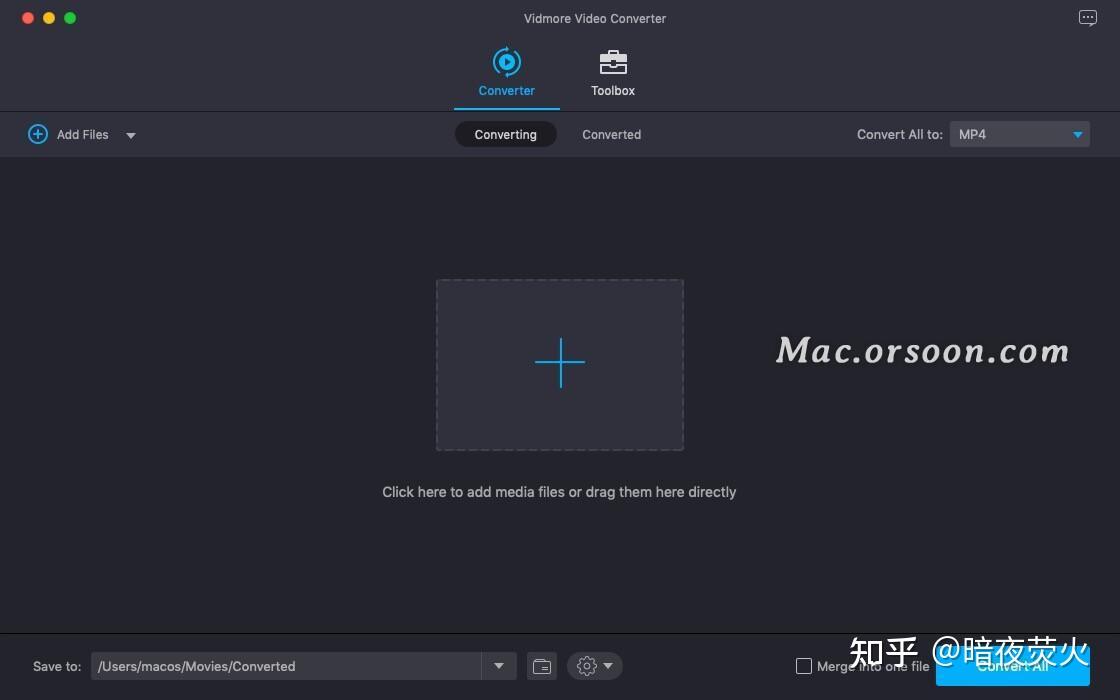Open the Convert All to MP4 dropdown
The height and width of the screenshot is (700, 1120).
click(x=1019, y=134)
